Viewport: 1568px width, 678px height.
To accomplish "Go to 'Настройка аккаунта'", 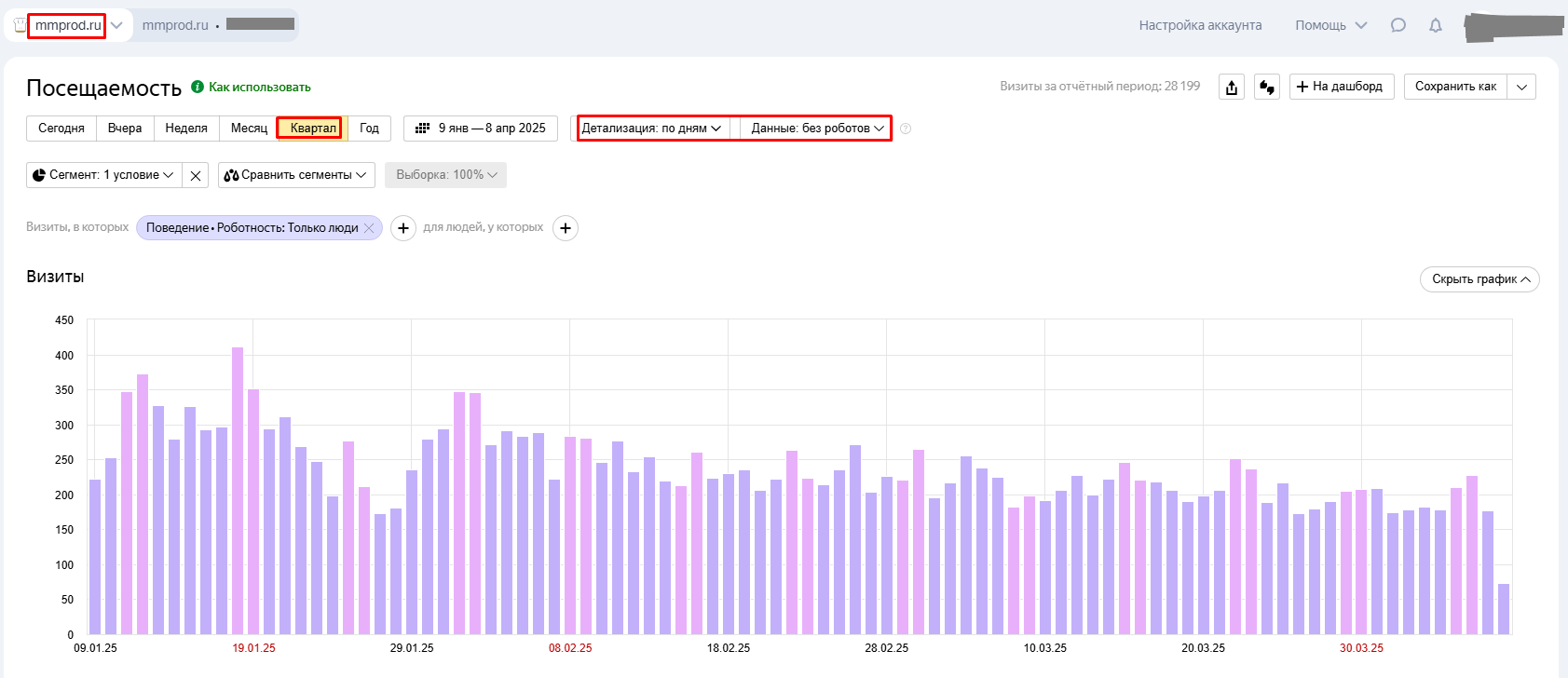I will click(x=1200, y=25).
